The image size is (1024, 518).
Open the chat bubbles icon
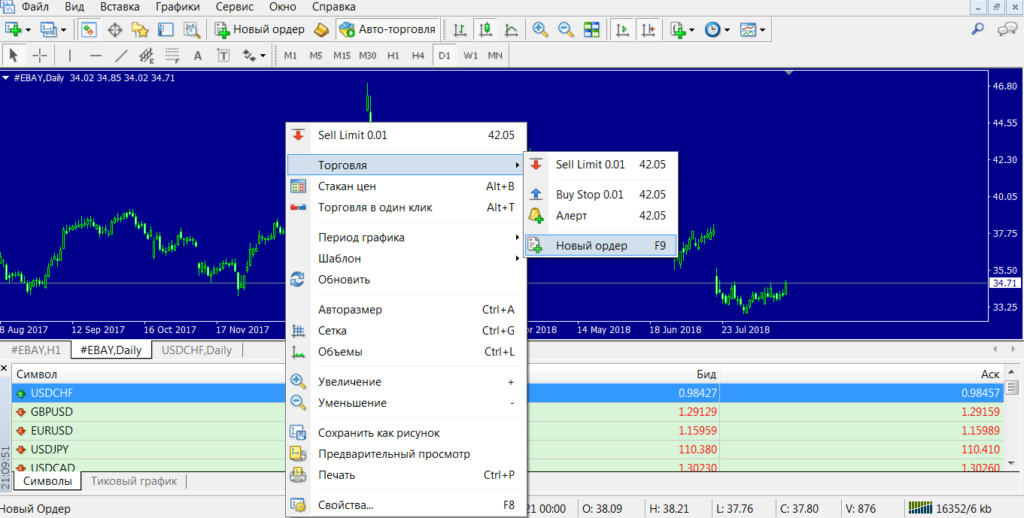[x=1006, y=29]
